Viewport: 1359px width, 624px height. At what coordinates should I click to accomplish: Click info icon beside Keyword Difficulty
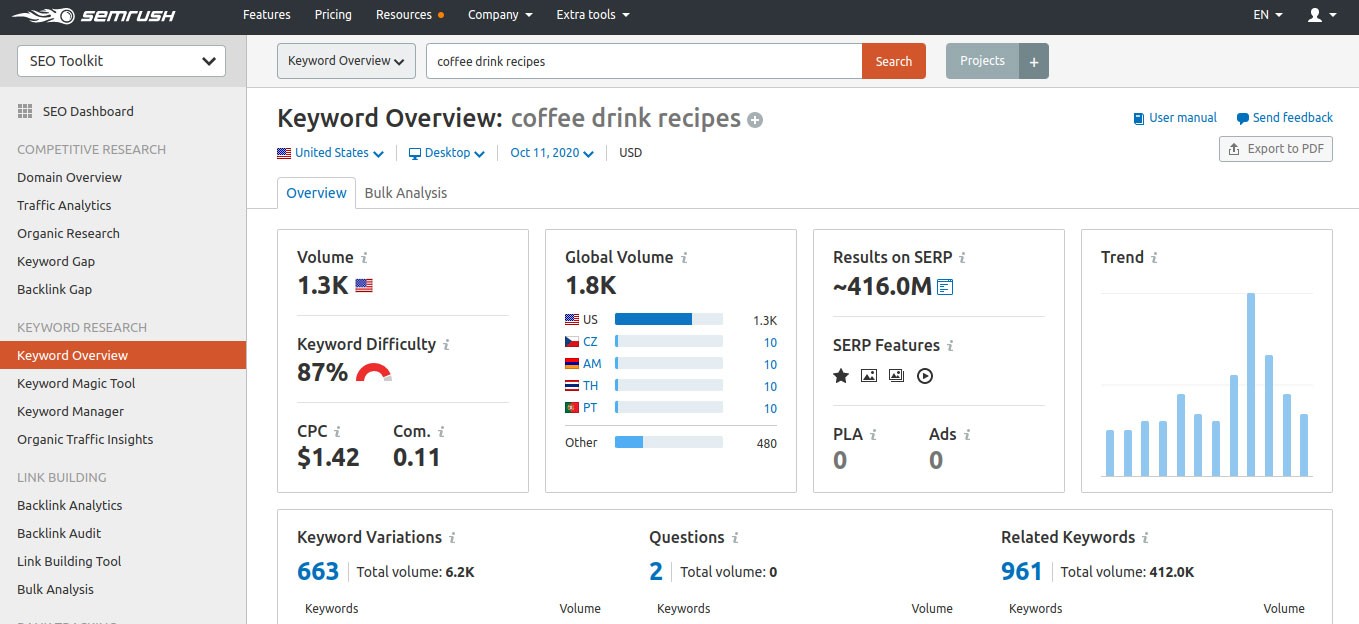pyautogui.click(x=446, y=345)
